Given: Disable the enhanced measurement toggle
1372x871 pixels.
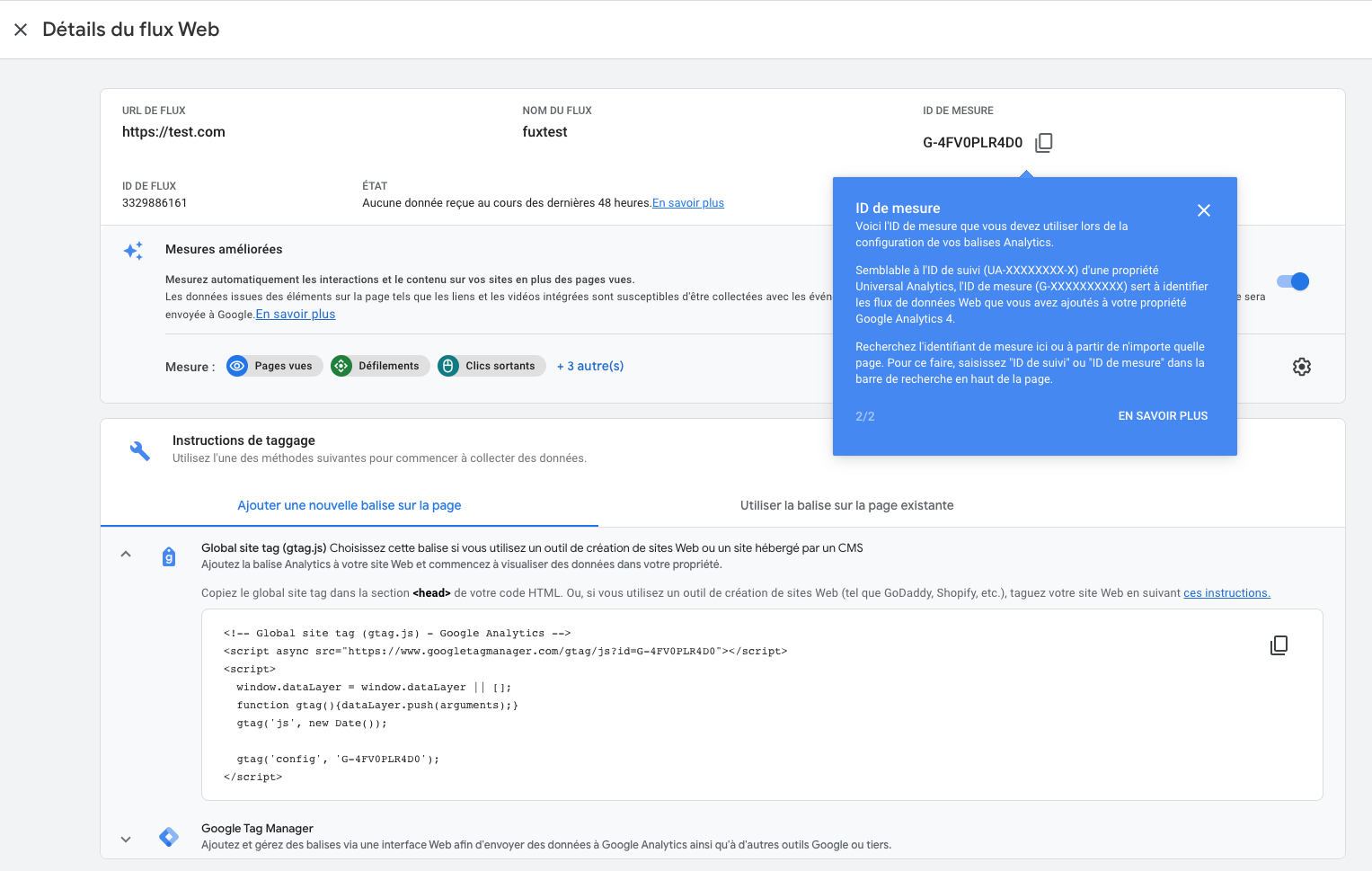Looking at the screenshot, I should [1293, 281].
